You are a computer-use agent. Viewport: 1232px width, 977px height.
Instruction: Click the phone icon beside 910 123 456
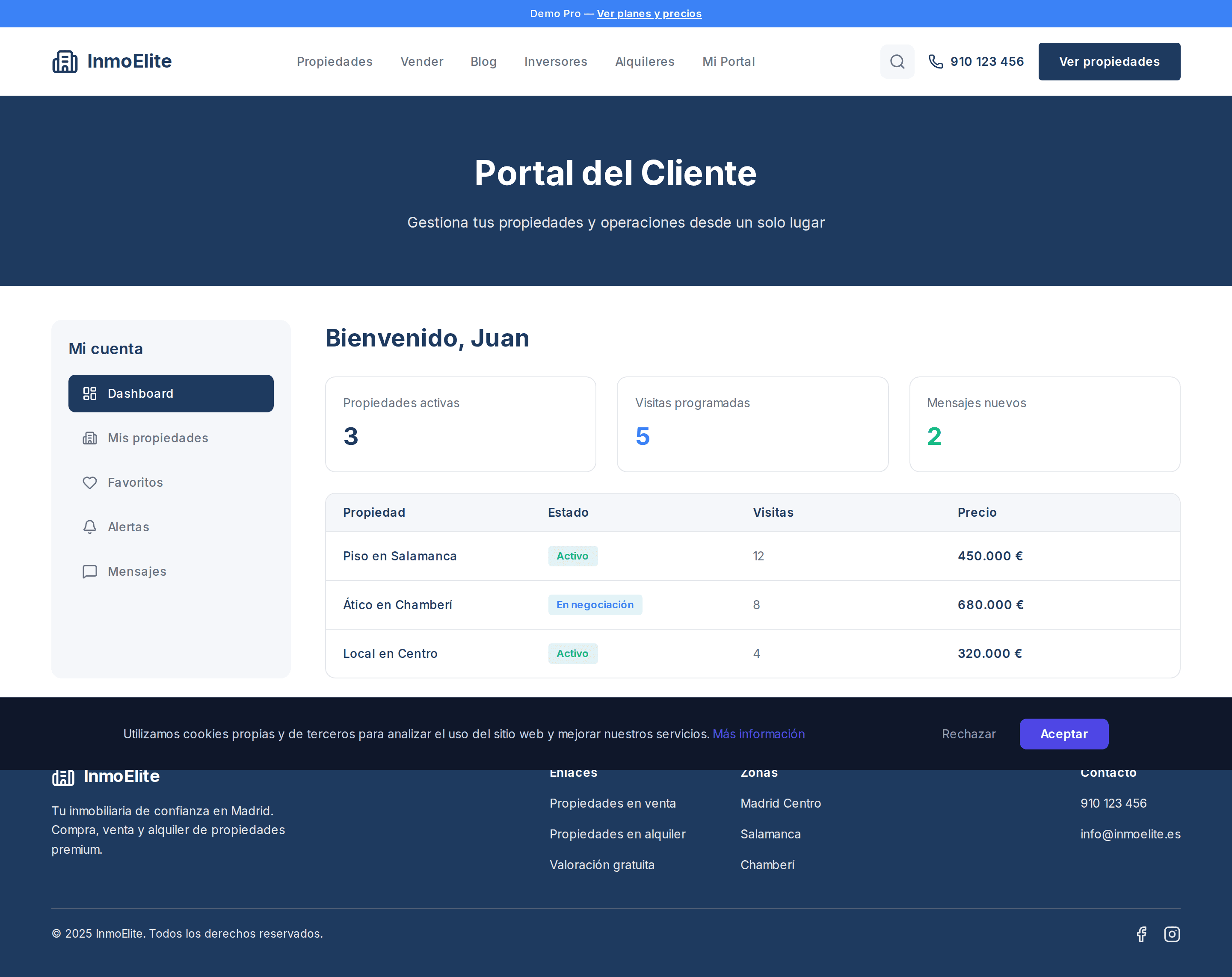tap(936, 61)
